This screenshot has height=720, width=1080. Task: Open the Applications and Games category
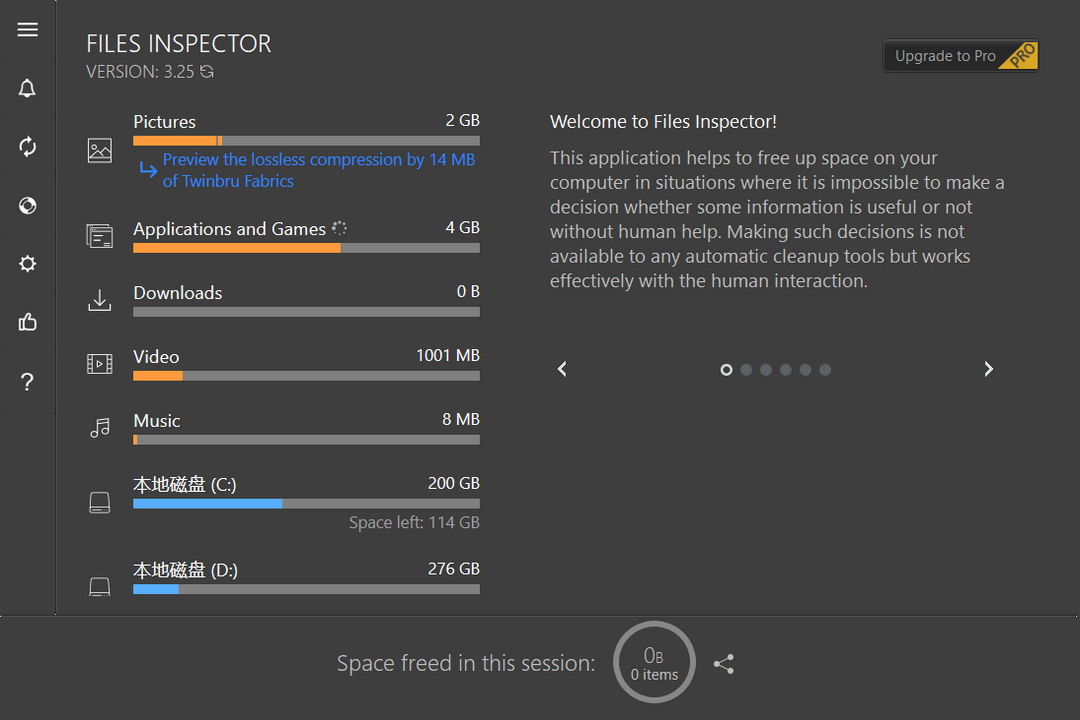click(x=230, y=229)
